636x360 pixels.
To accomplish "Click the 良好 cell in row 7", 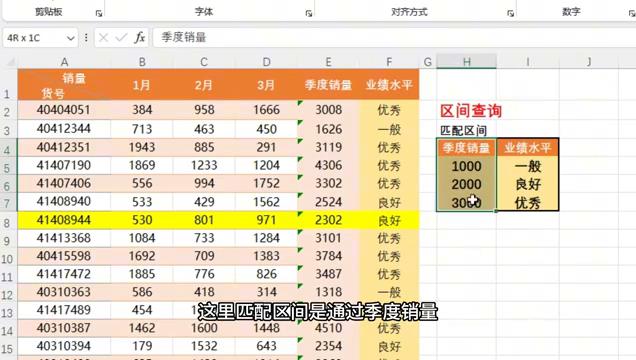I will (x=389, y=202).
